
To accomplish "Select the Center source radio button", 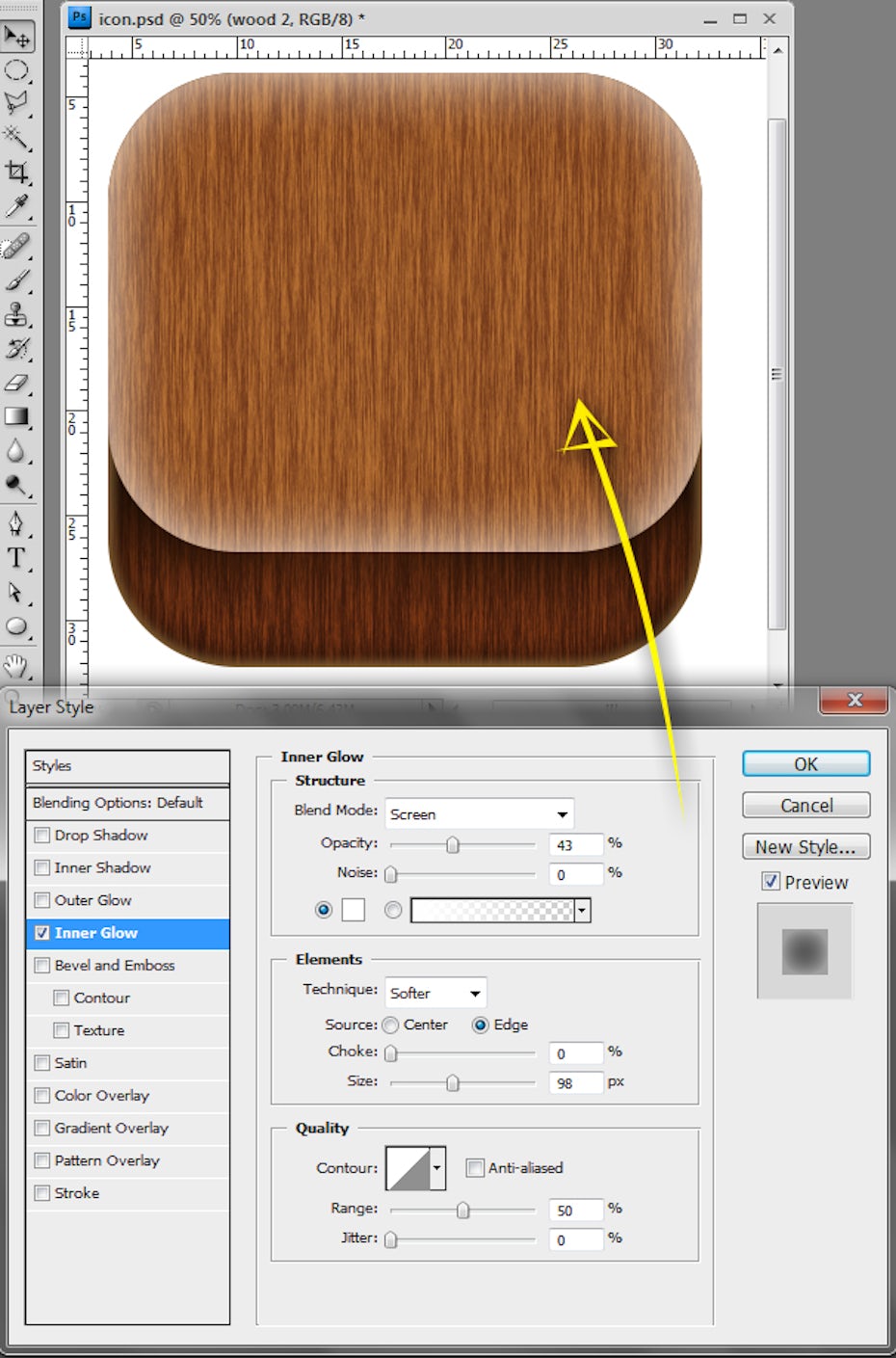I will click(391, 1025).
